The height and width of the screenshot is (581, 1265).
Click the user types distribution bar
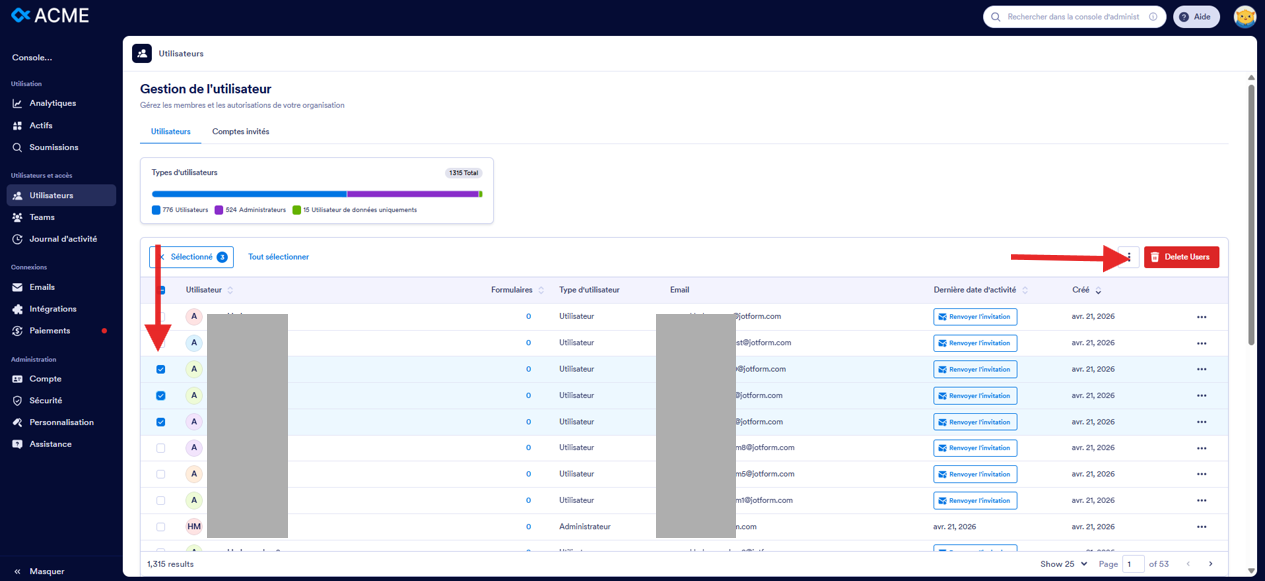tap(316, 194)
